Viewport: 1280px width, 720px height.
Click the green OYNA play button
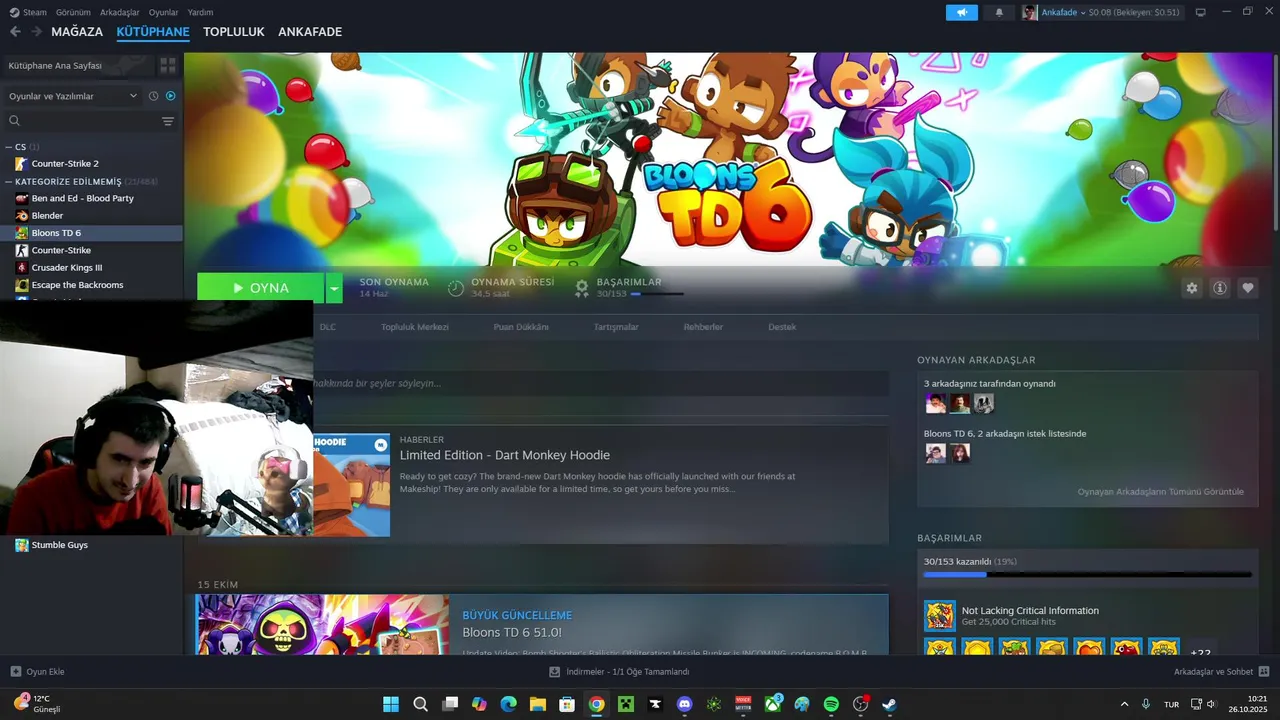coord(261,288)
